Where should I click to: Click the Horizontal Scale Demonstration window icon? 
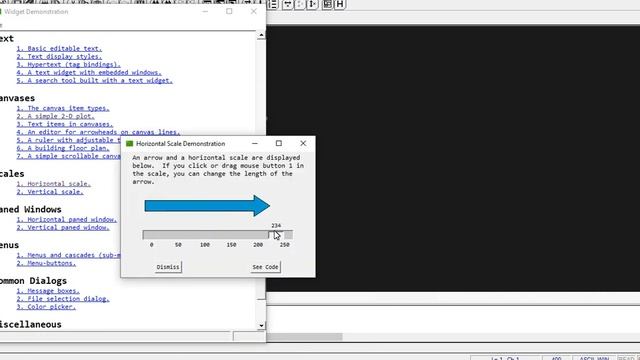pos(130,144)
